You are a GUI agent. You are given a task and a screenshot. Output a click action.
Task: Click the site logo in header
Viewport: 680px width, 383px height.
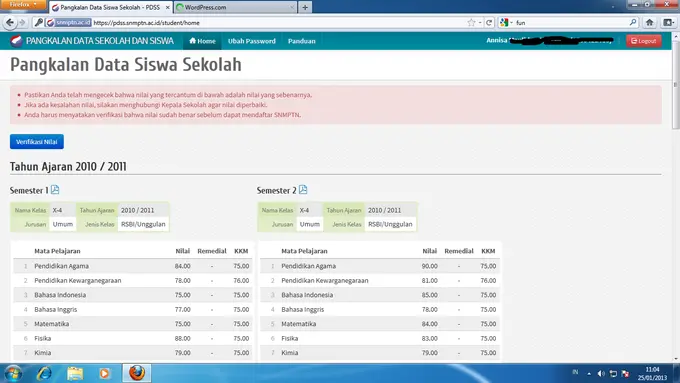tap(16, 41)
